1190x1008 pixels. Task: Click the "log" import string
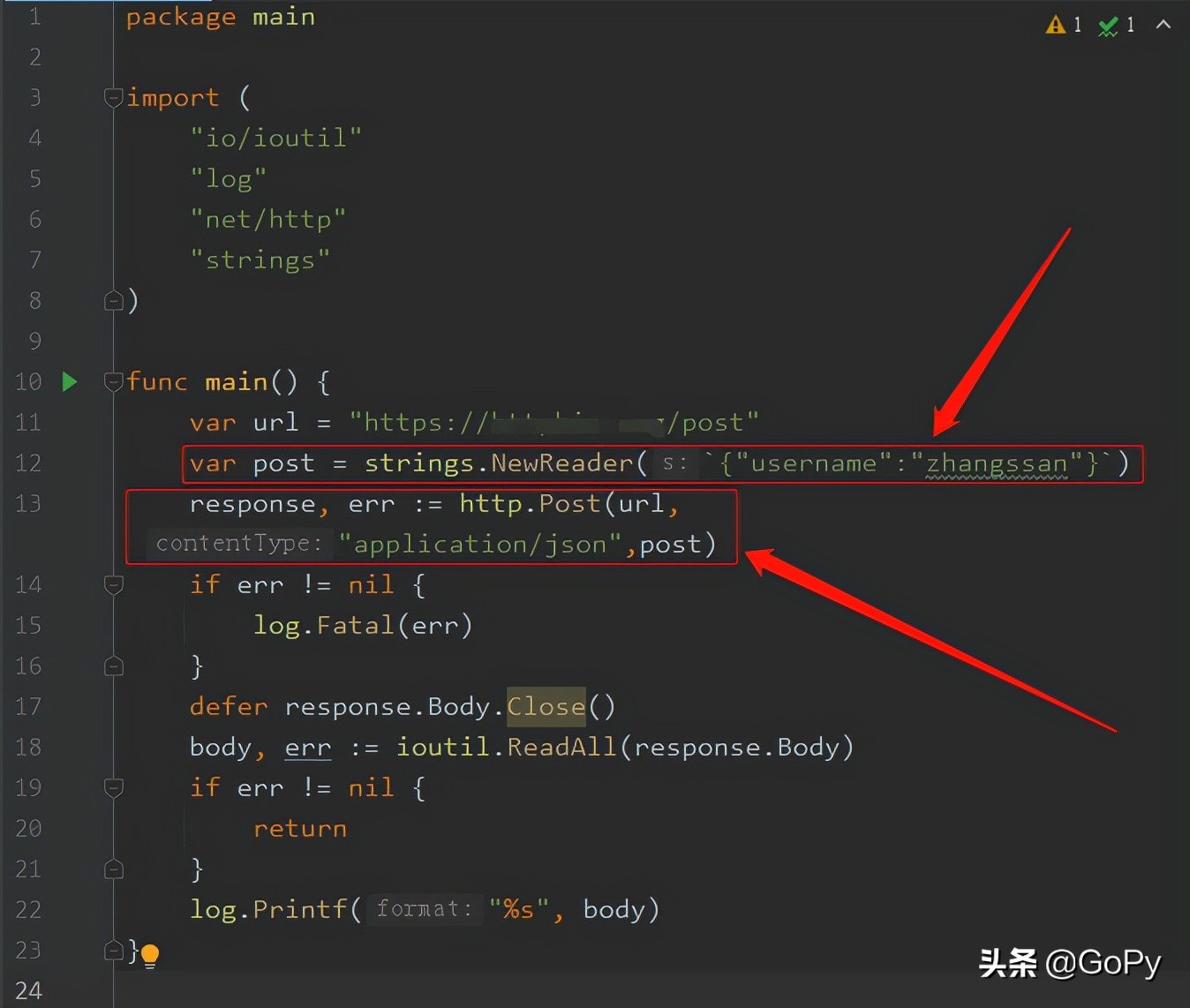click(229, 179)
